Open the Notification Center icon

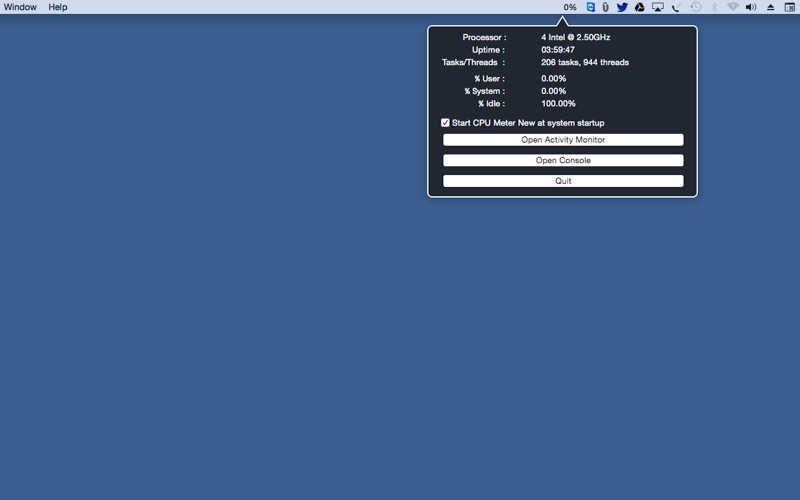[x=789, y=7]
